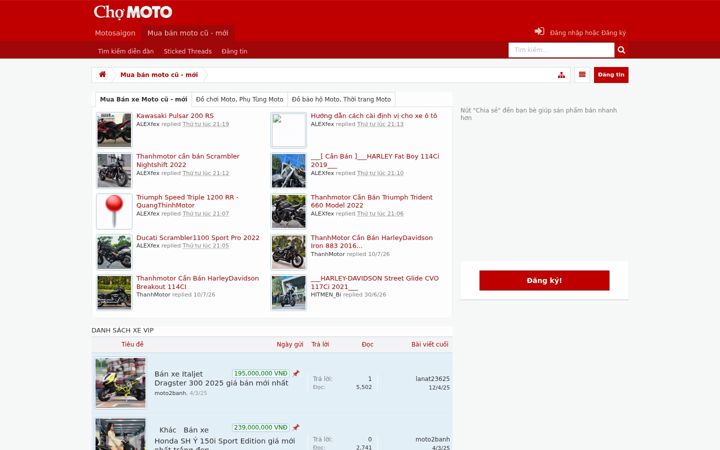The height and width of the screenshot is (450, 720).
Task: Open HarleyDavidson Iron 883 thumbnail
Action: pos(288,252)
